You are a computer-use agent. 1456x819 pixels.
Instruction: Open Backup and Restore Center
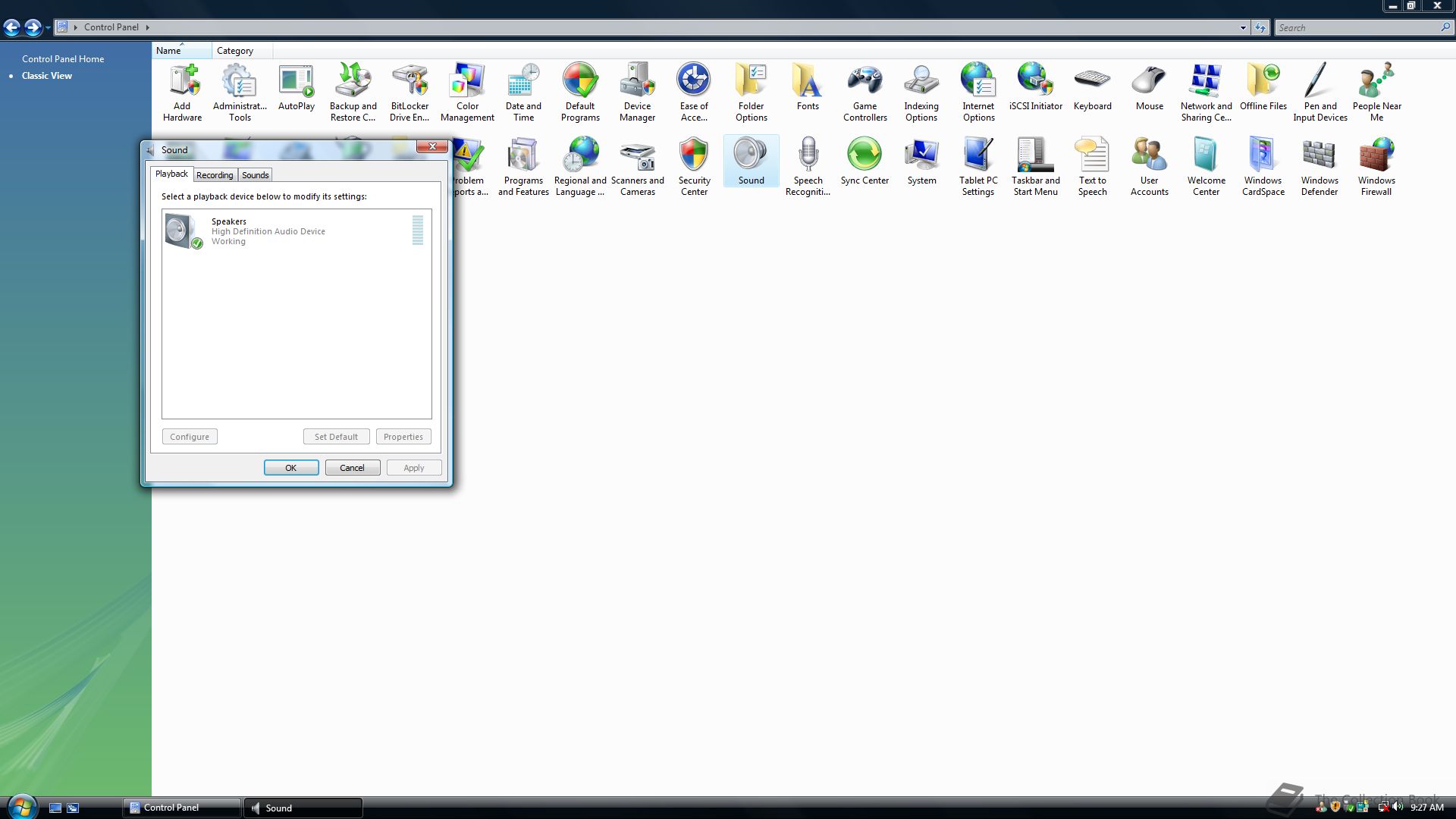click(x=353, y=92)
